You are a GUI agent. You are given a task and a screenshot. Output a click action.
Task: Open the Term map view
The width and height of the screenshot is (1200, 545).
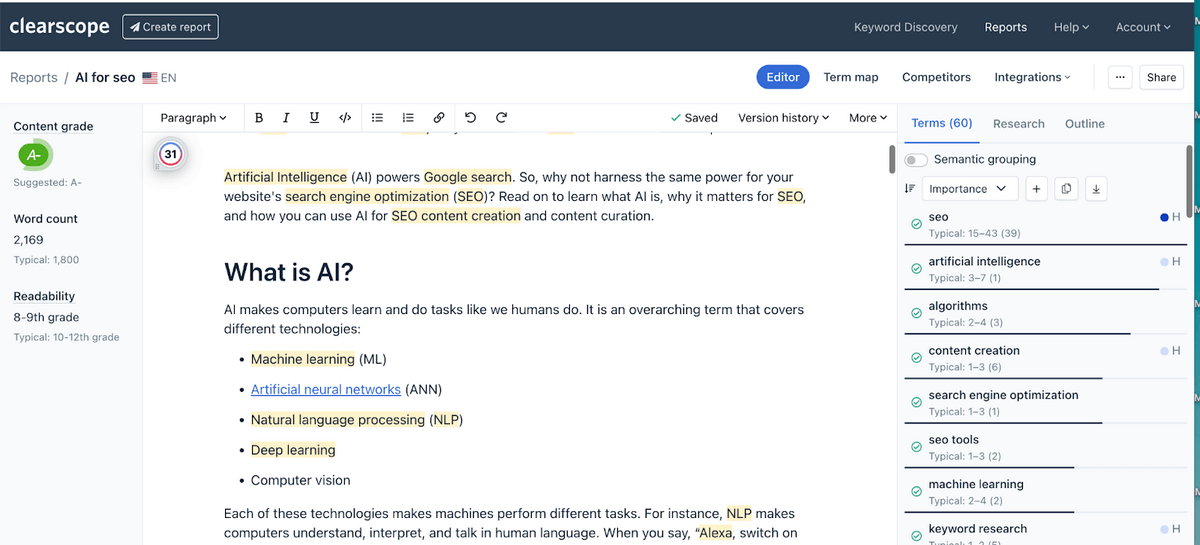tap(851, 77)
